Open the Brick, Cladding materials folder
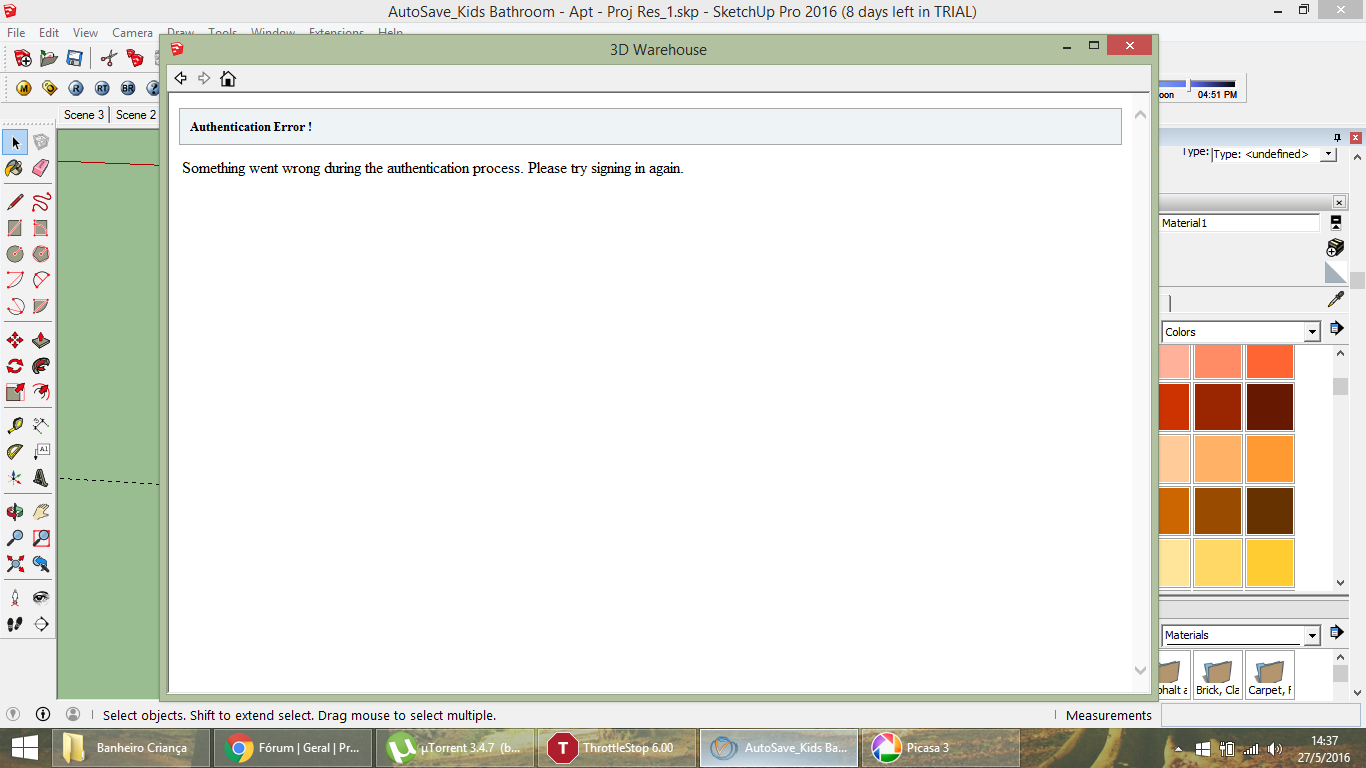The width and height of the screenshot is (1366, 768). [x=1218, y=675]
